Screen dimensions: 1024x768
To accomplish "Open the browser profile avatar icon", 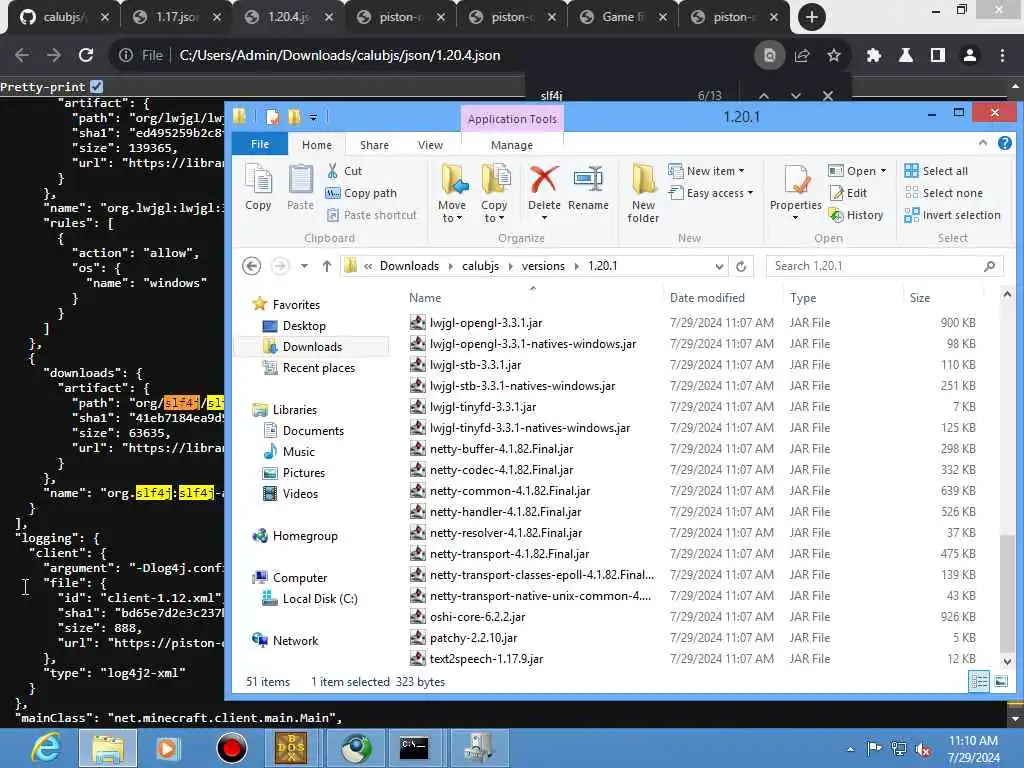I will click(x=970, y=56).
